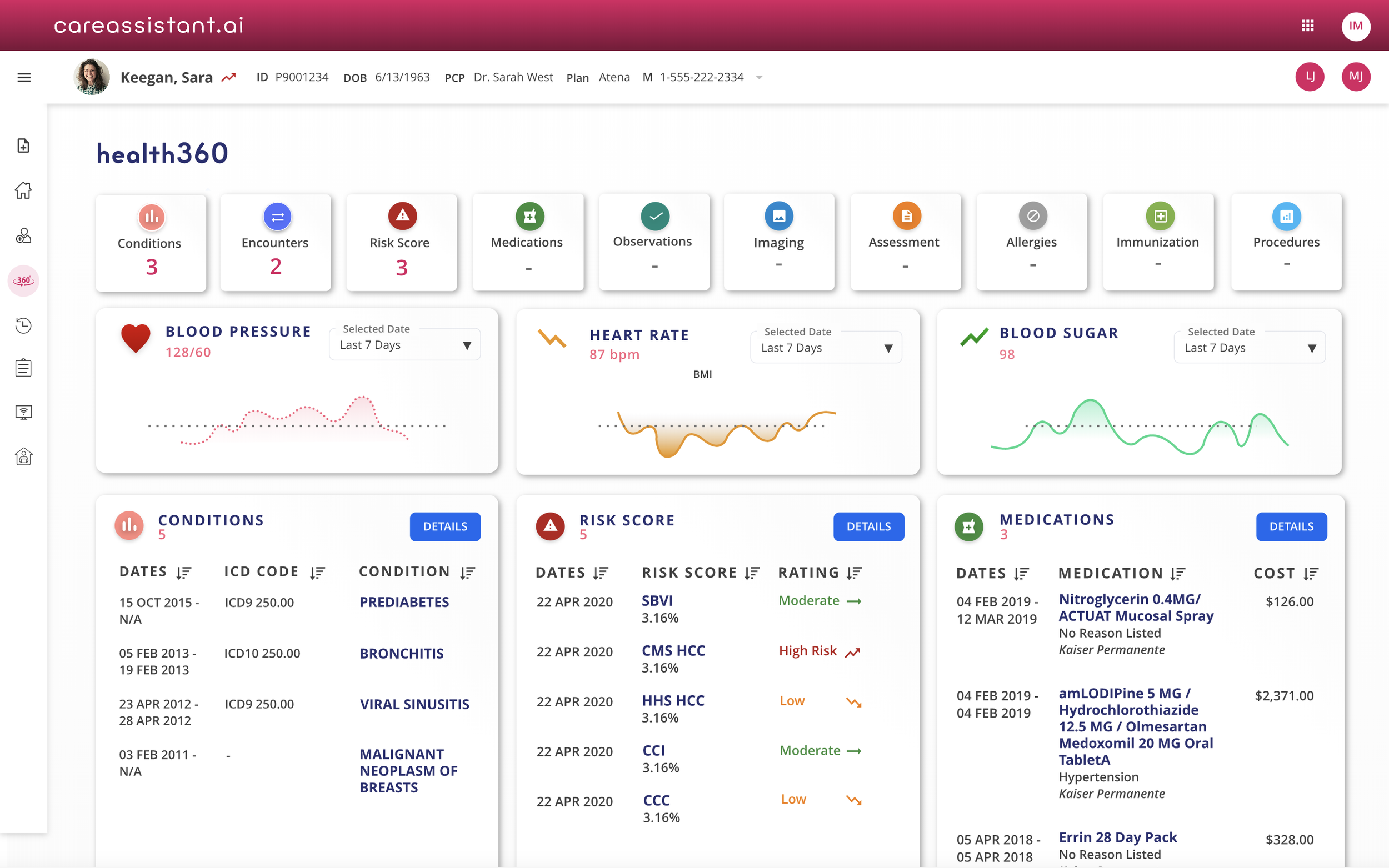
Task: Select the Allergies summary card
Action: (x=1031, y=242)
